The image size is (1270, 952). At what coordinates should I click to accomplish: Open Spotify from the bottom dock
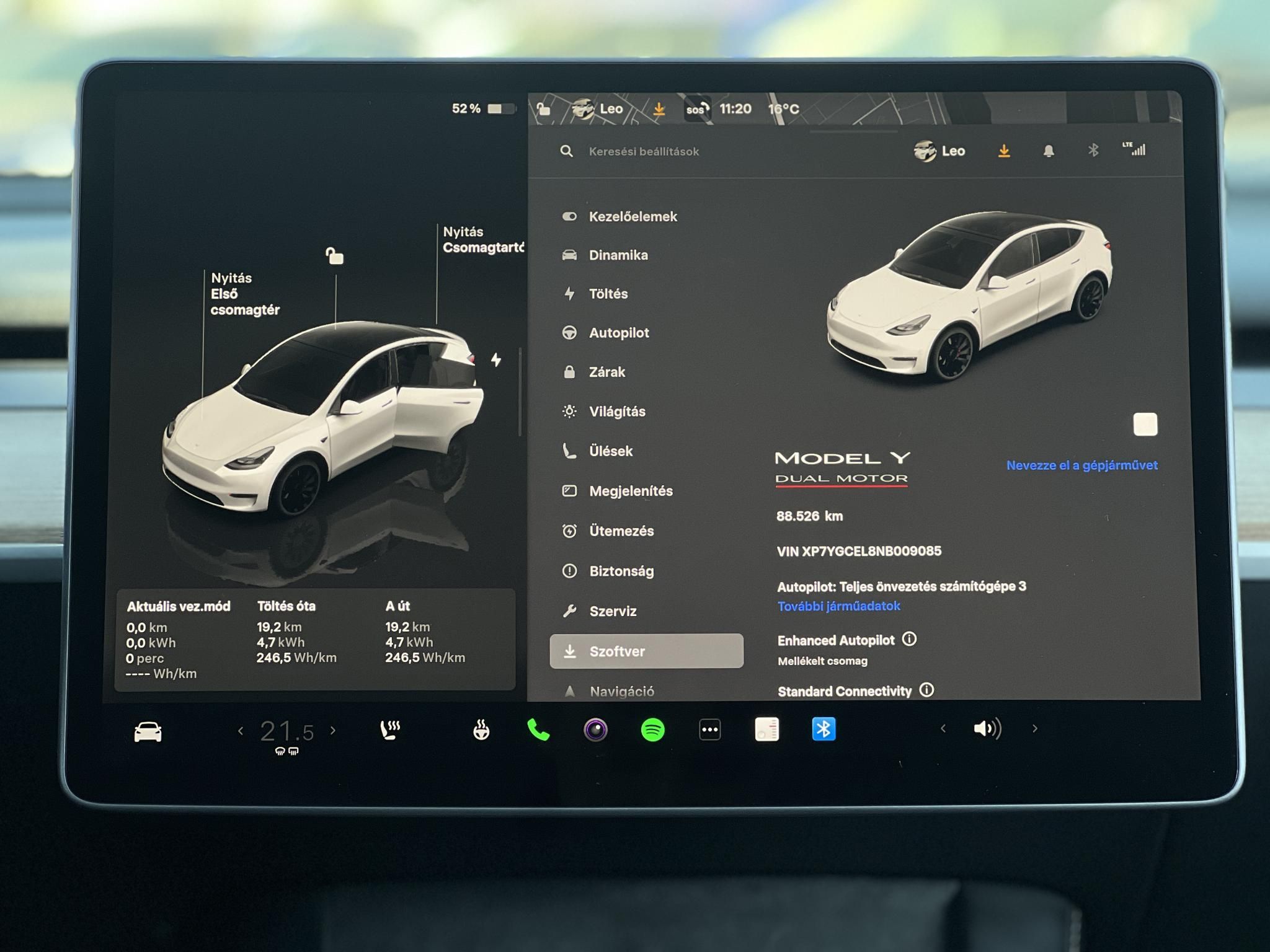652,729
